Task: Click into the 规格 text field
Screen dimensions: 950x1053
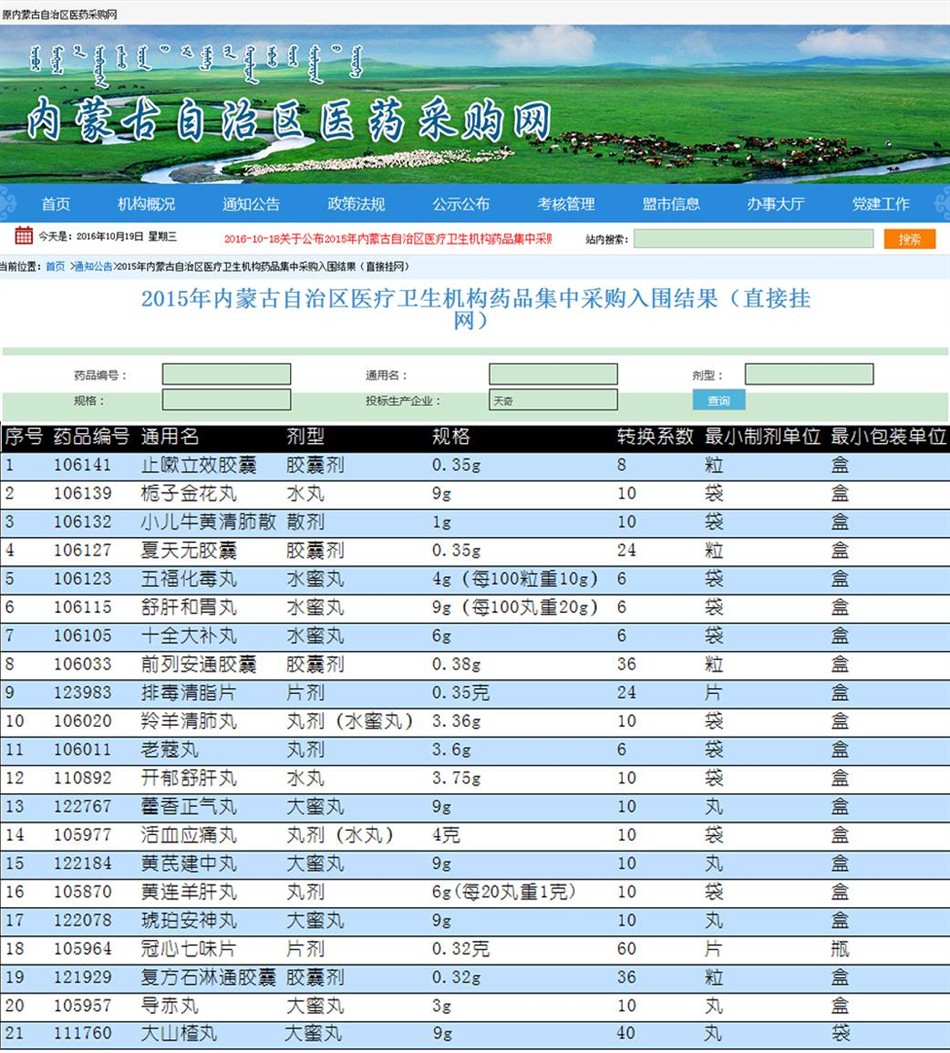Action: 226,400
